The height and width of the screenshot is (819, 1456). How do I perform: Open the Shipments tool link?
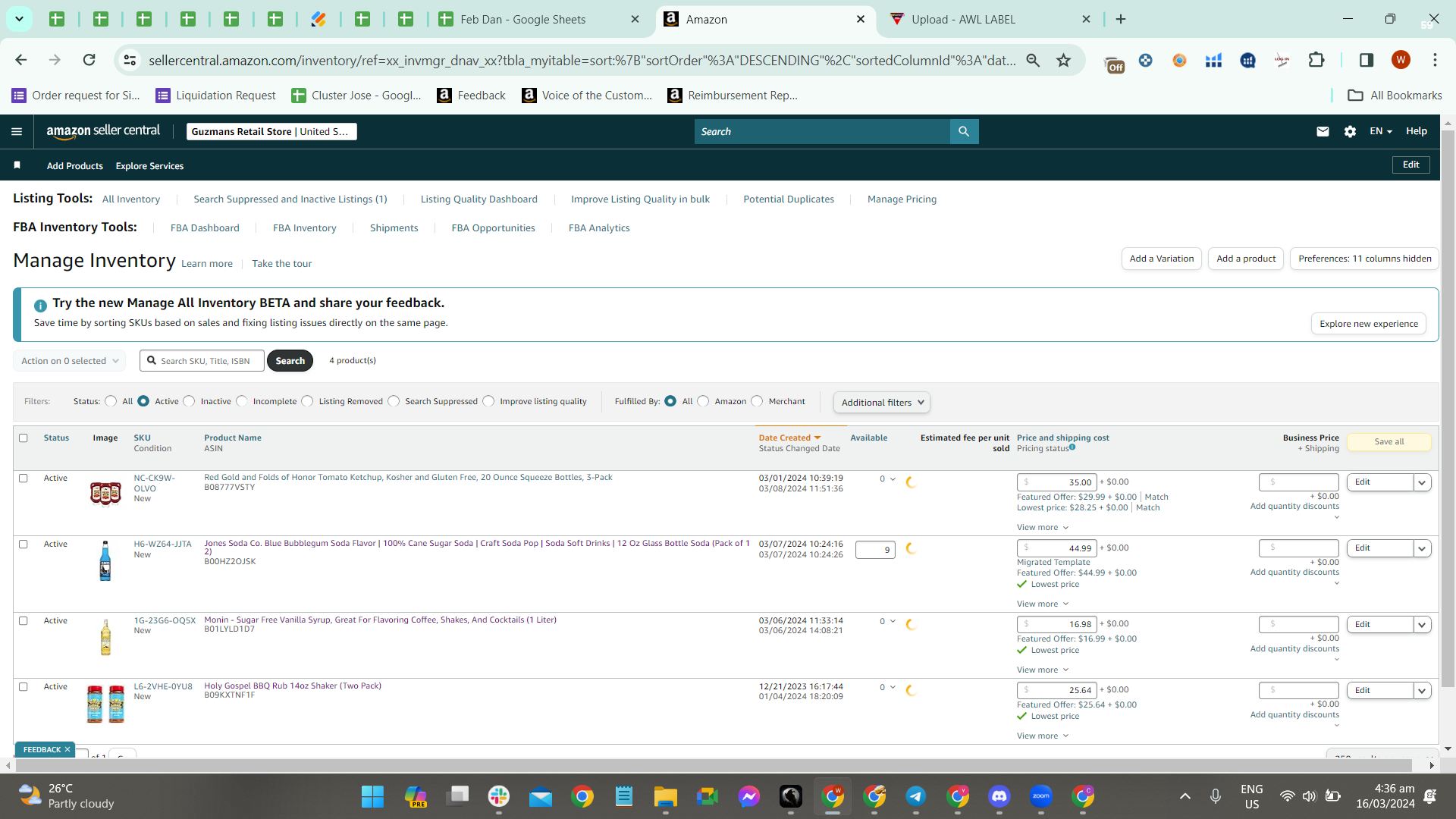(394, 228)
